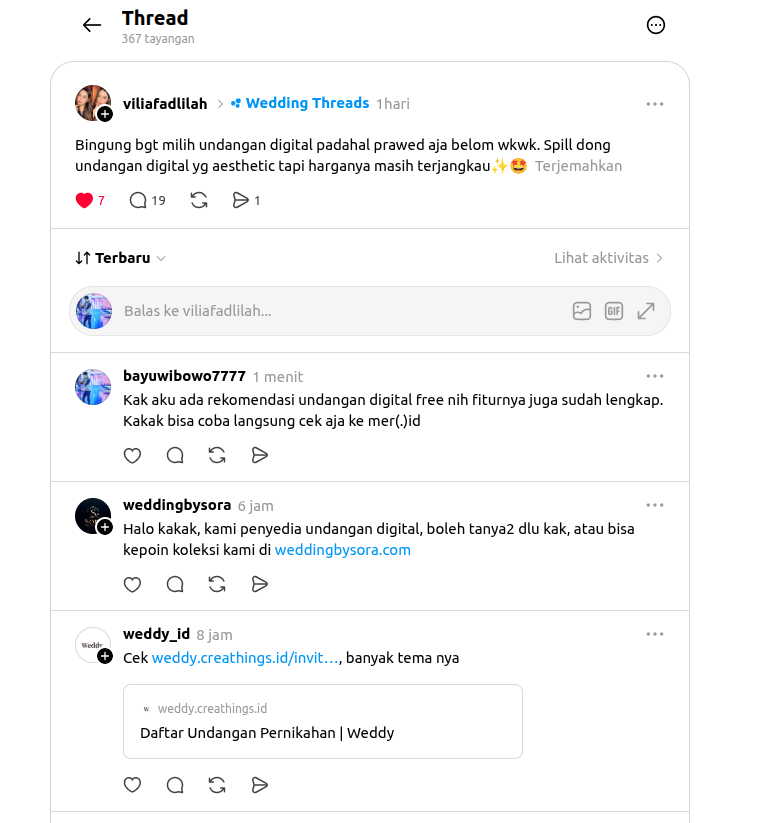Follow weddy_id via plus badge on avatar
Image resolution: width=769 pixels, height=823 pixels.
[105, 656]
